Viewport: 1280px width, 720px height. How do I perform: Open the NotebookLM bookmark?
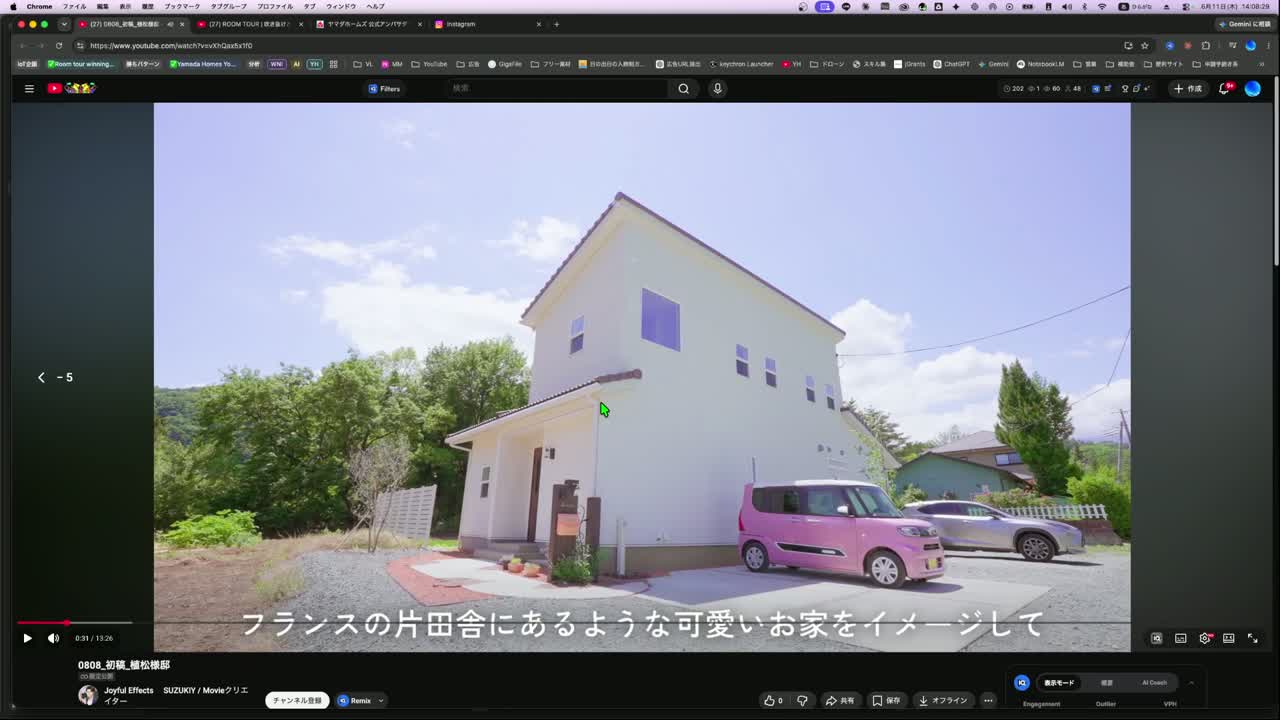click(x=1041, y=64)
